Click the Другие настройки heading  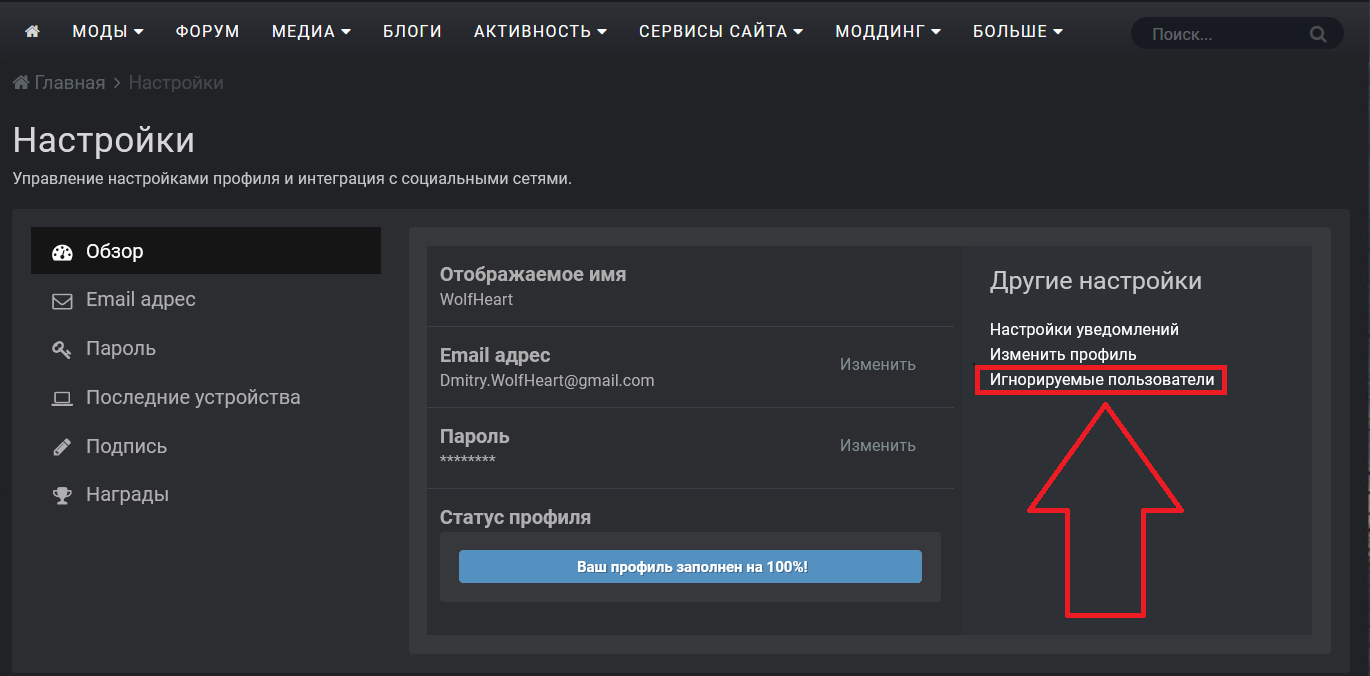coord(1096,281)
